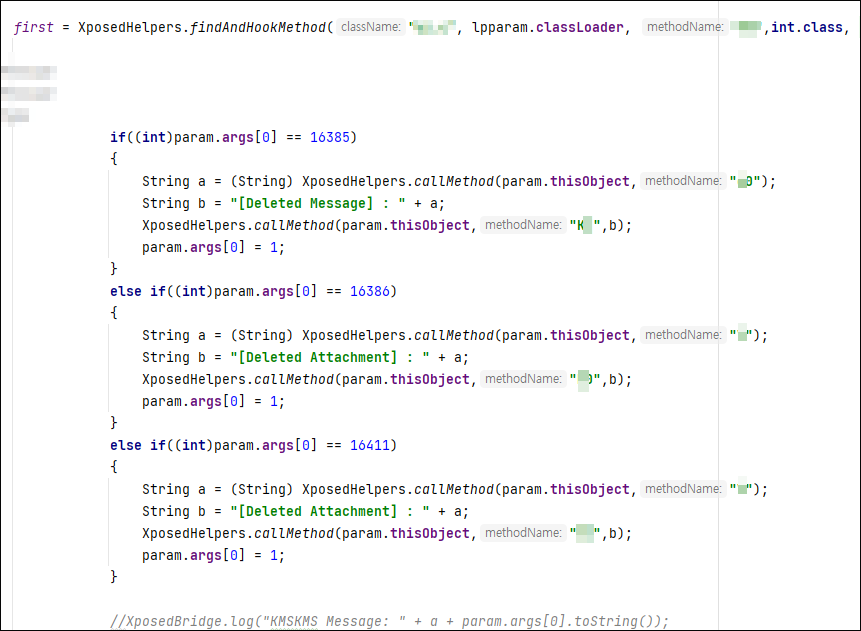Click the number 16386 in the else-if
The height and width of the screenshot is (631, 861).
370,291
